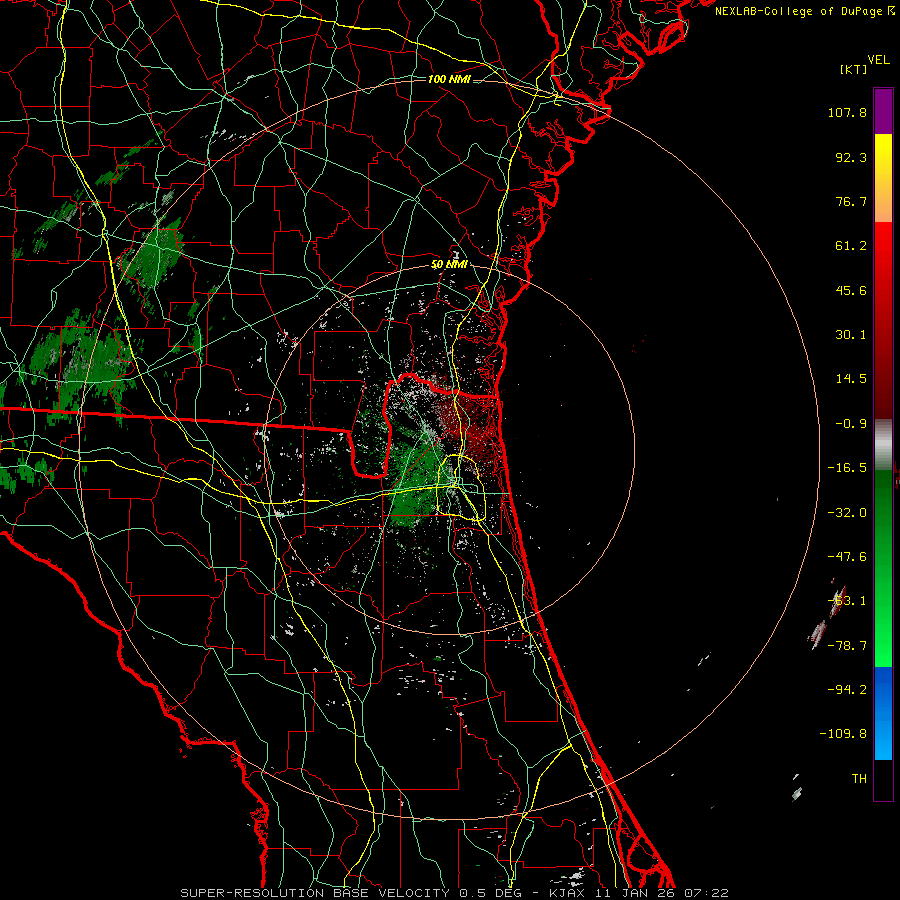Pick the black TH segment of the color bar
The image size is (900, 900).
click(883, 779)
